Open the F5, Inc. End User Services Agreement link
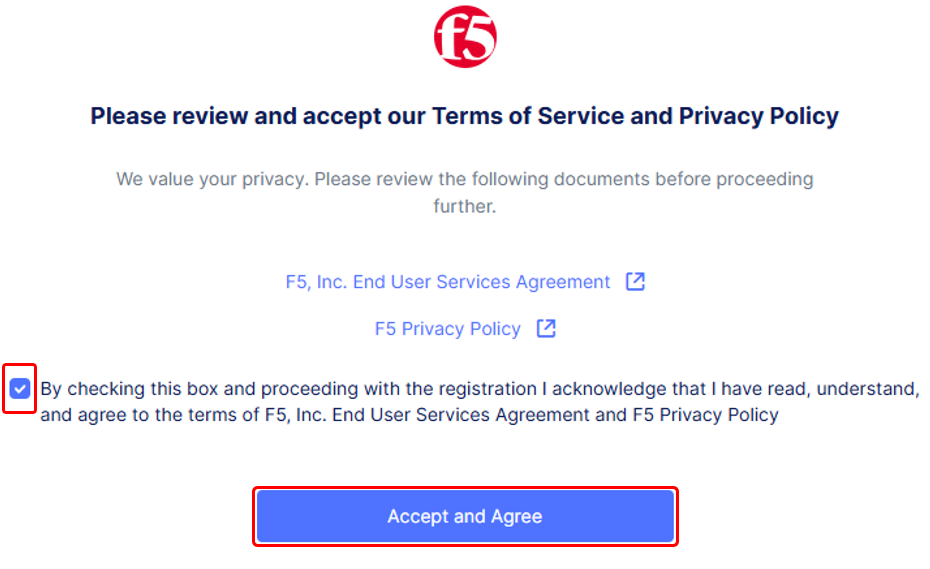The height and width of the screenshot is (569, 930). [x=448, y=282]
